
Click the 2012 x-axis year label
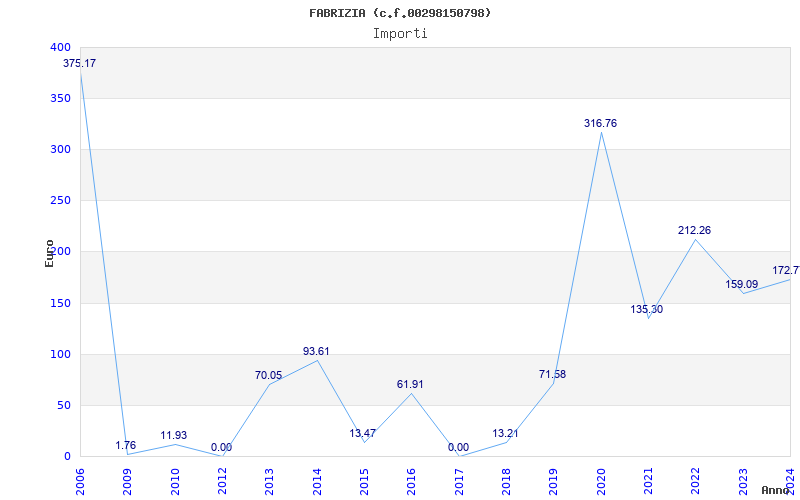[222, 482]
